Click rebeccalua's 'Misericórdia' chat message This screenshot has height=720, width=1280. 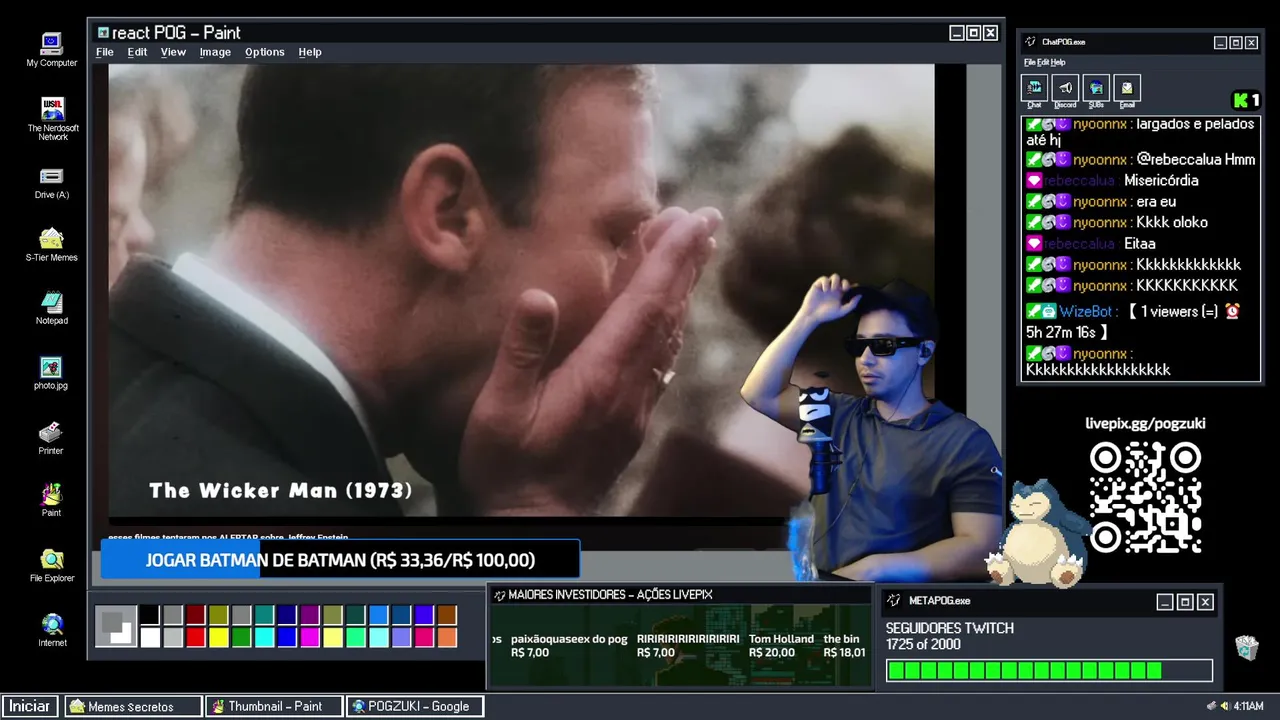pos(1112,180)
